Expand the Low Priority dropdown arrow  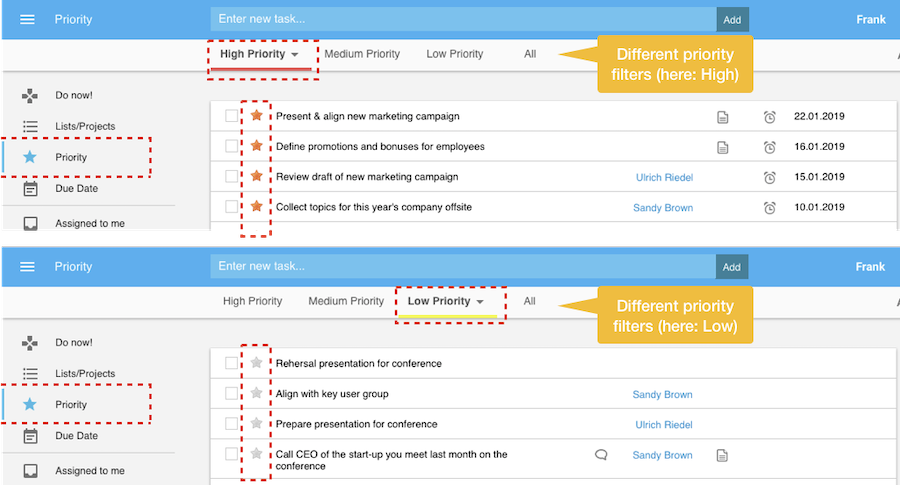click(480, 302)
